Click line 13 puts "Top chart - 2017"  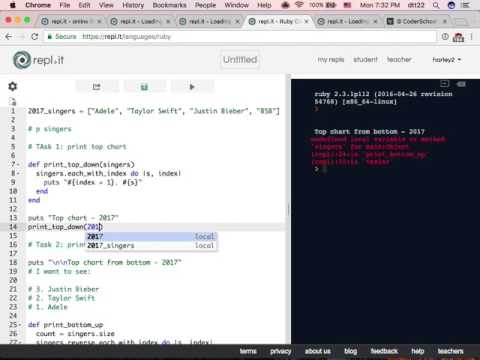[x=73, y=218]
